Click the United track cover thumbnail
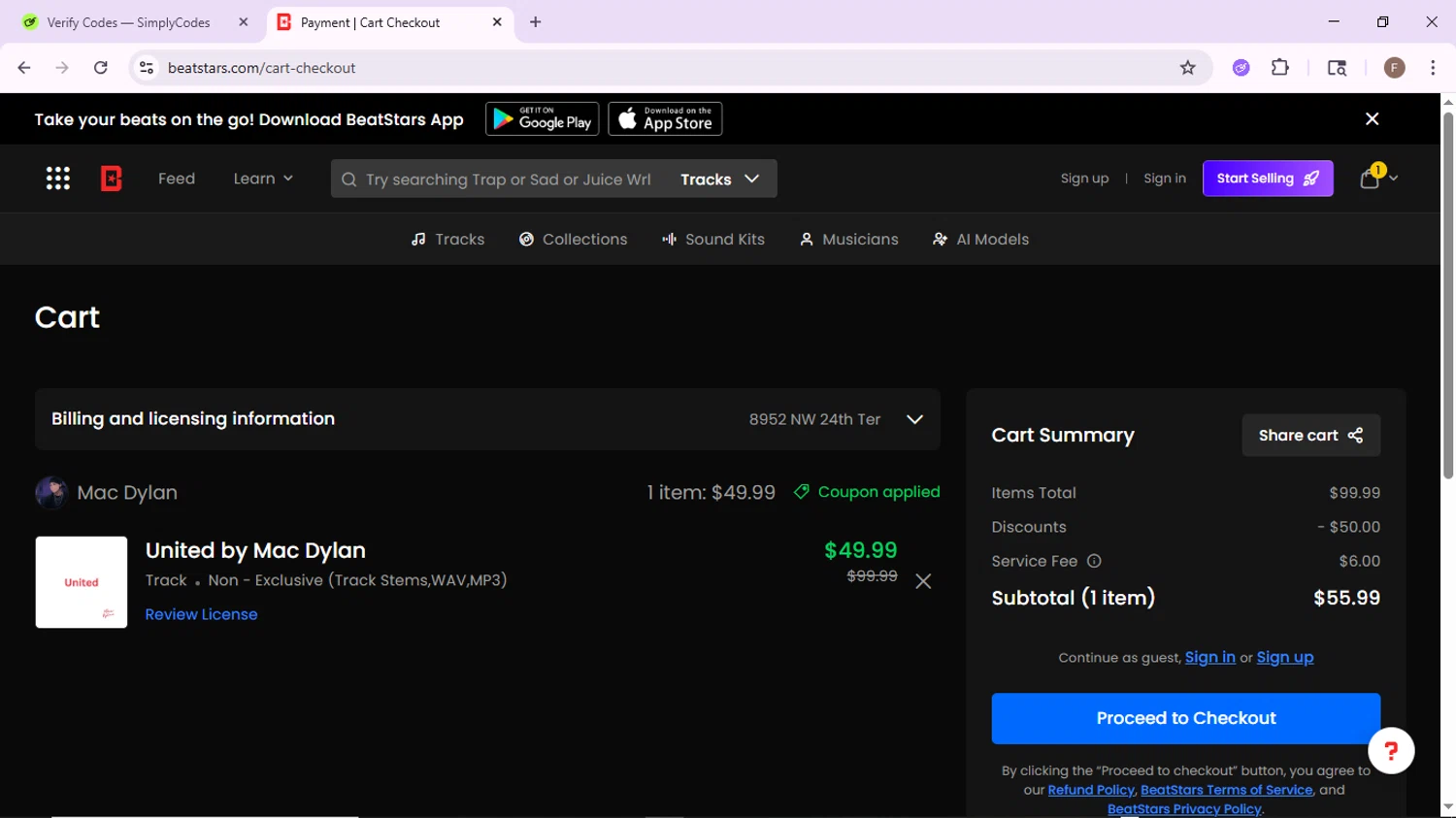1456x818 pixels. pyautogui.click(x=82, y=582)
